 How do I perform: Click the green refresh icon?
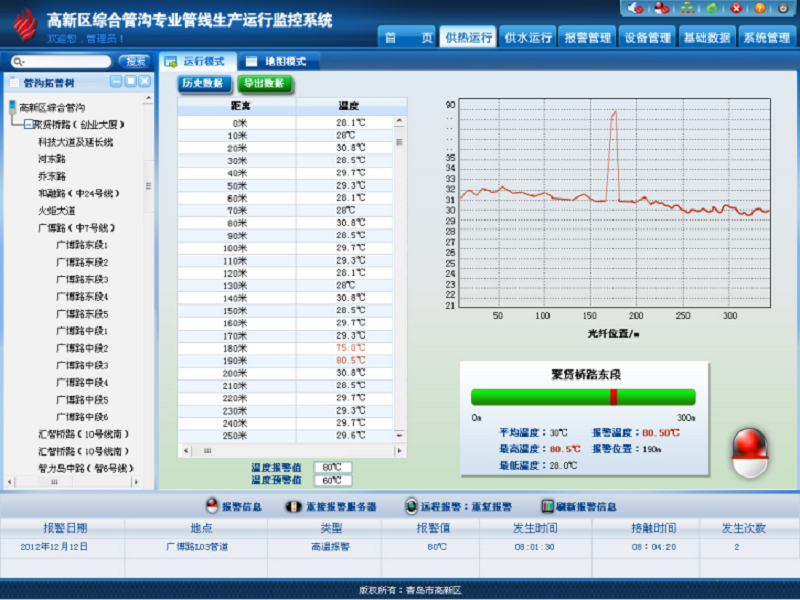coord(711,8)
